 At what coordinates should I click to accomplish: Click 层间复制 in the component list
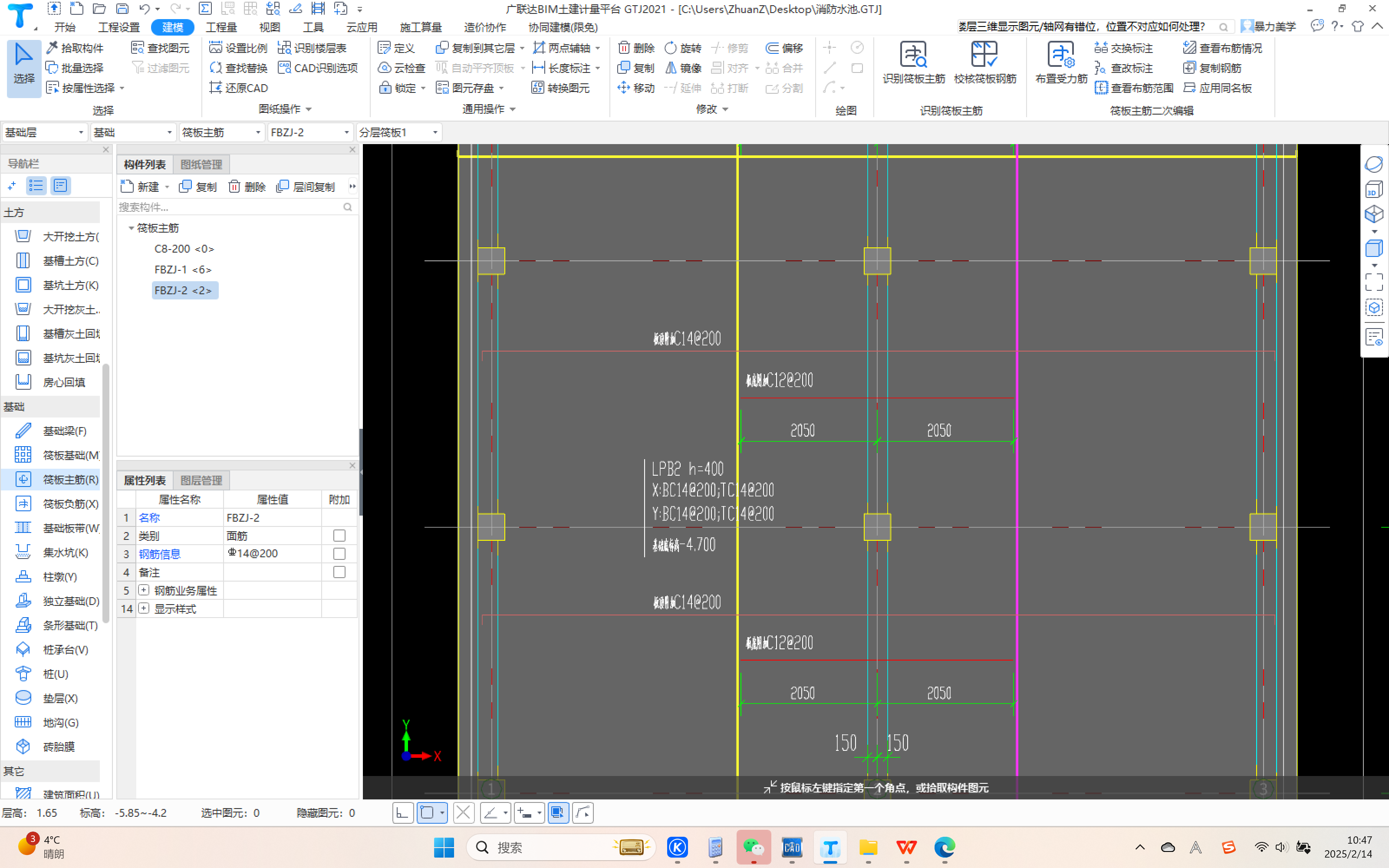306,187
